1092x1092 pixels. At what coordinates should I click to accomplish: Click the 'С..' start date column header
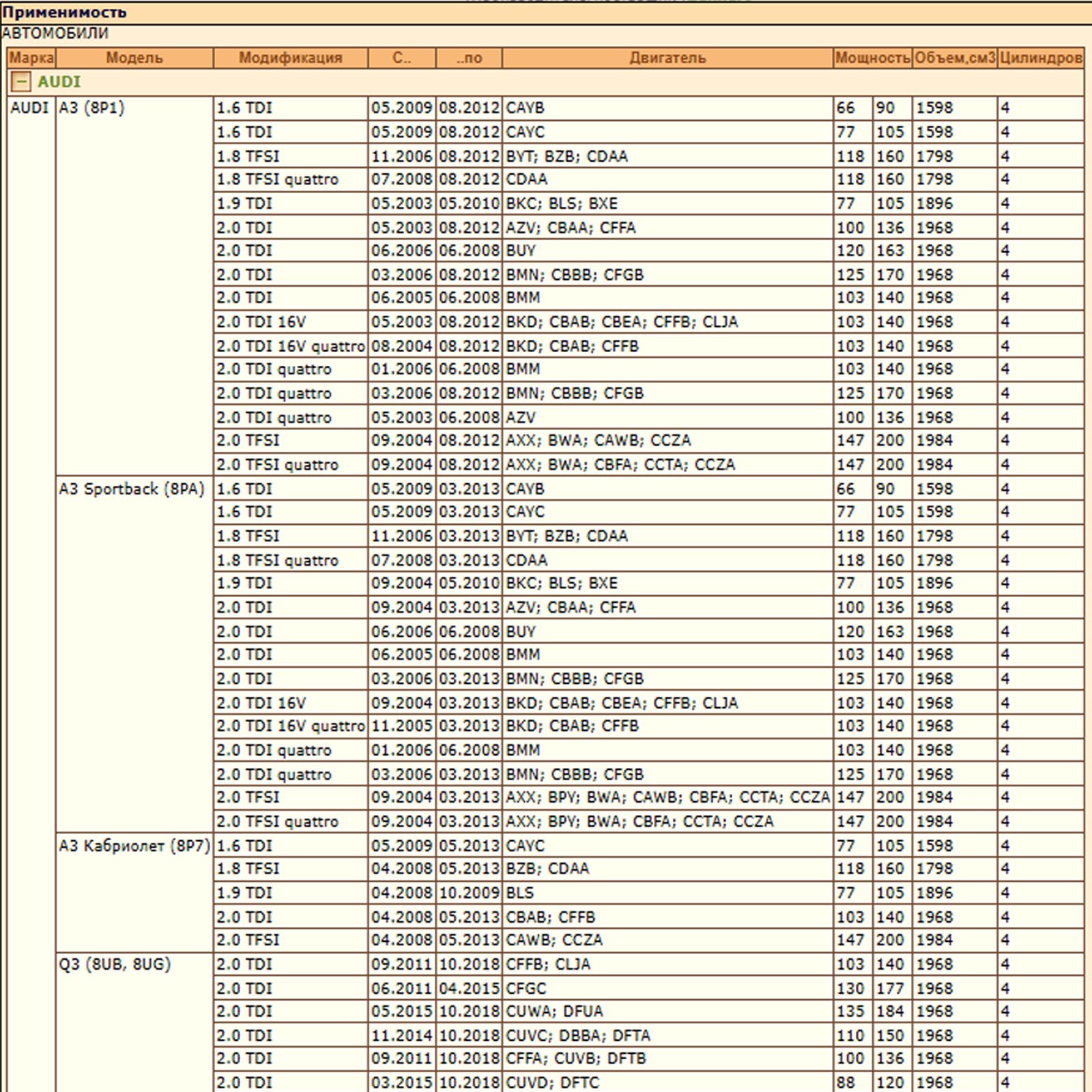(x=402, y=58)
